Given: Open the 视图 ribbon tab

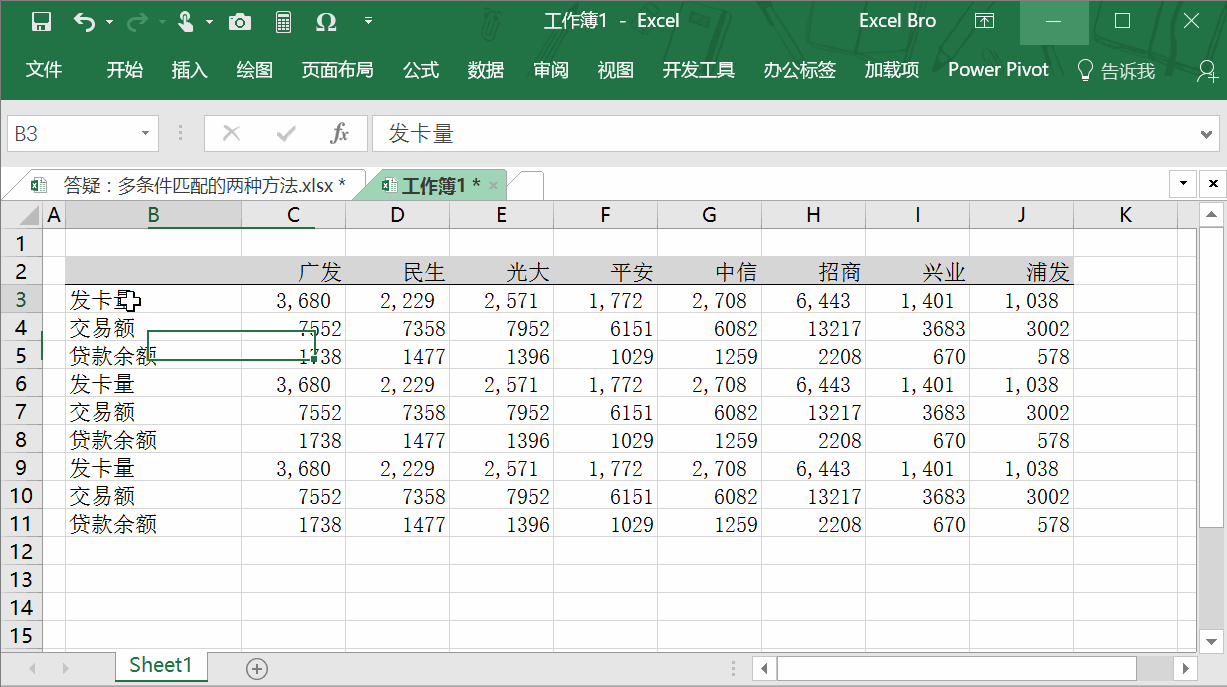Looking at the screenshot, I should [x=616, y=70].
